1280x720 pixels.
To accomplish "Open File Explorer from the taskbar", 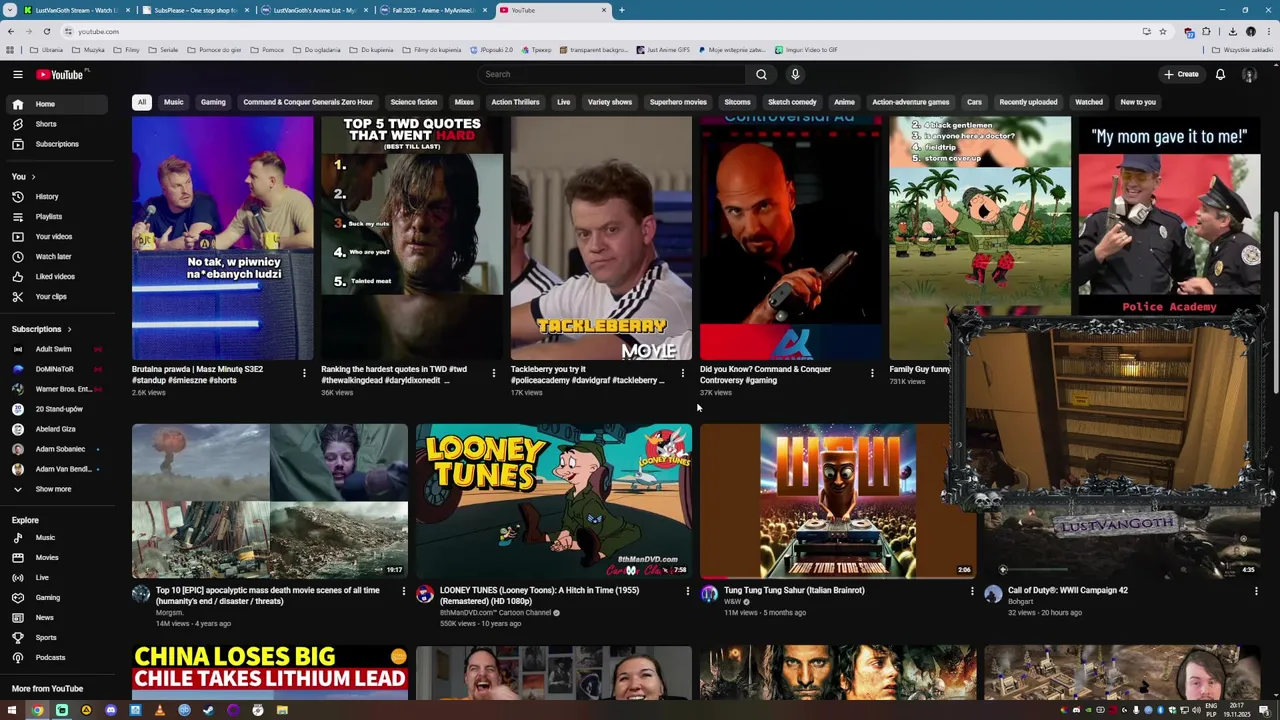I will (282, 710).
